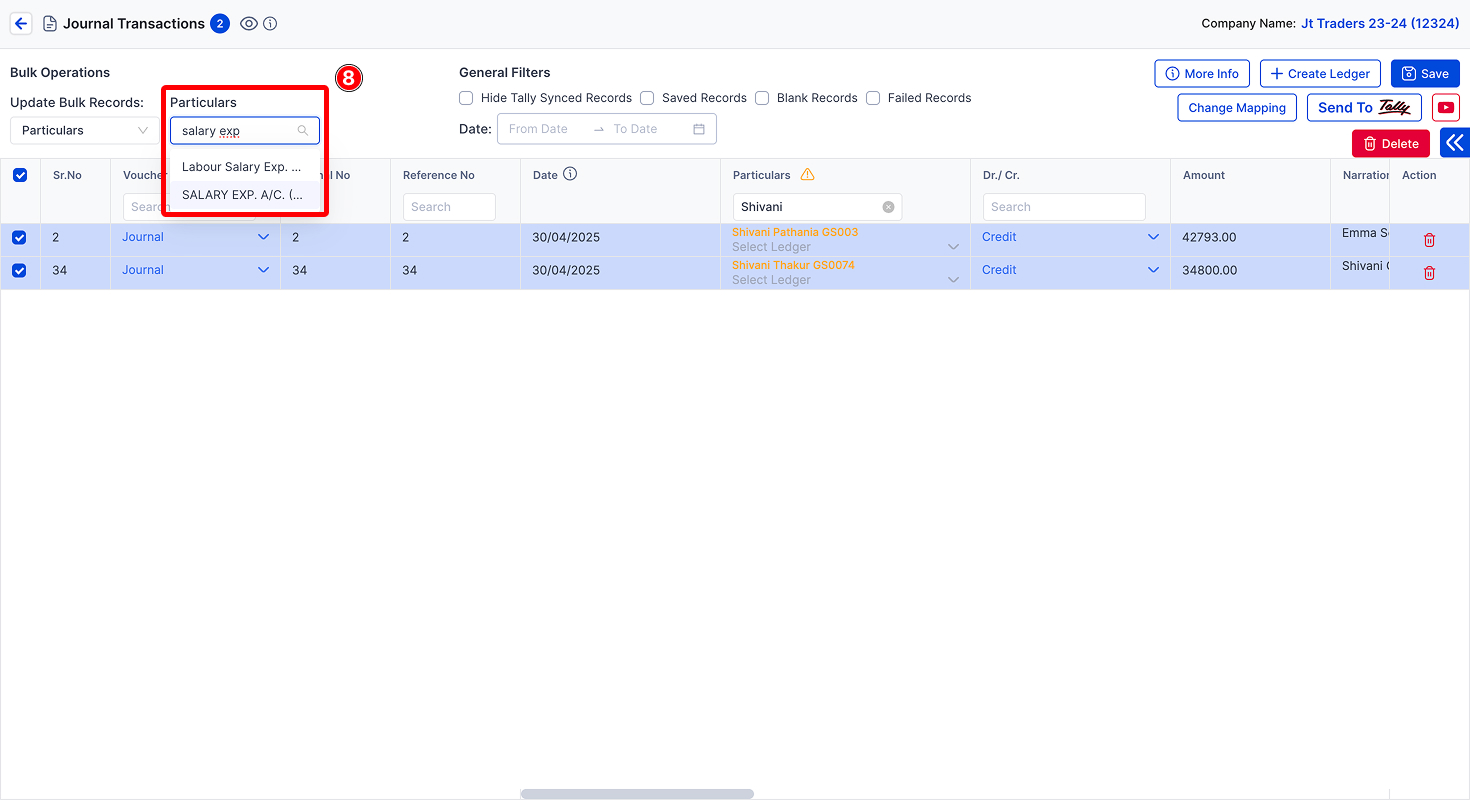Viewport: 1470px width, 800px height.
Task: Click the YouTube video help icon
Action: point(1446,107)
